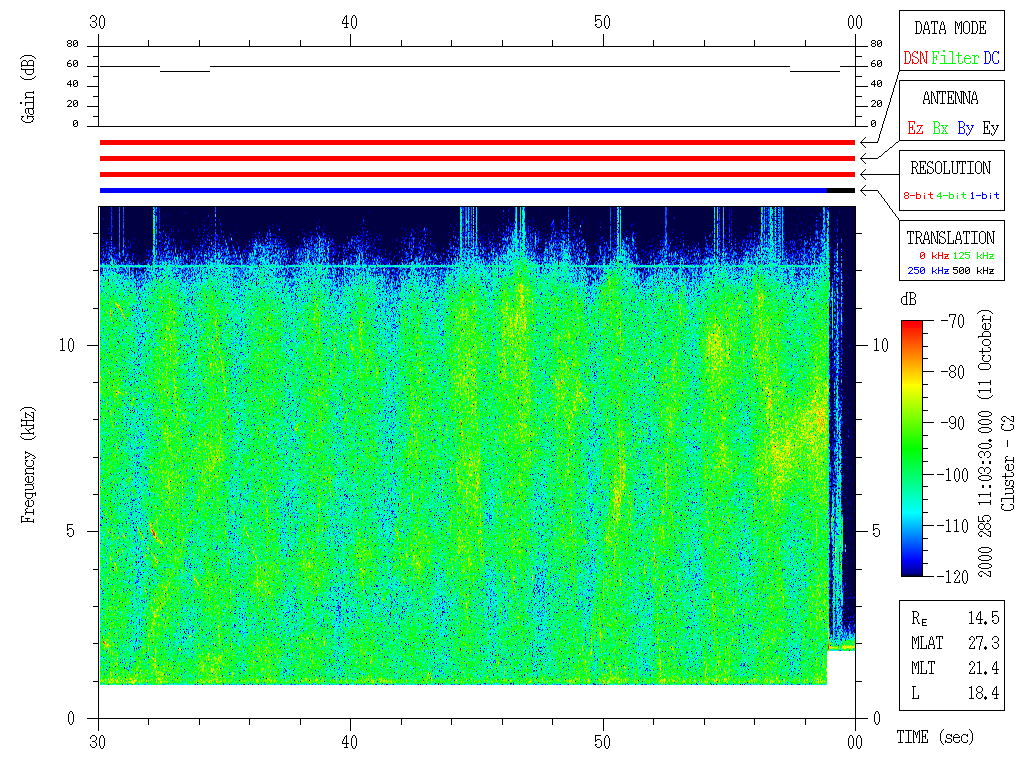The image size is (1024, 768).
Task: Select the 0 kHz translation label
Action: click(x=934, y=255)
